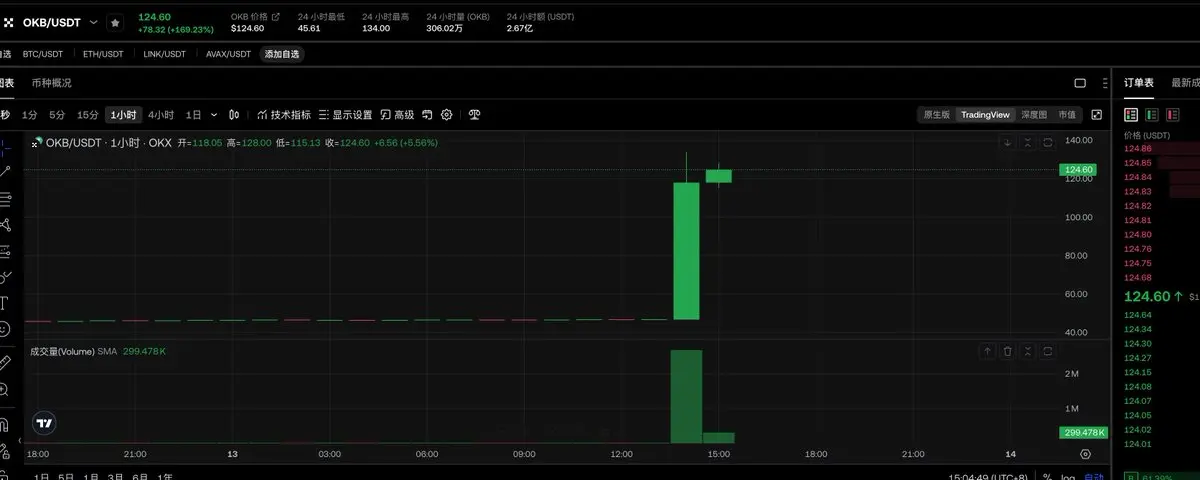Click the 124.60 last price in order book
Image resolution: width=1200 pixels, height=480 pixels.
point(1146,296)
